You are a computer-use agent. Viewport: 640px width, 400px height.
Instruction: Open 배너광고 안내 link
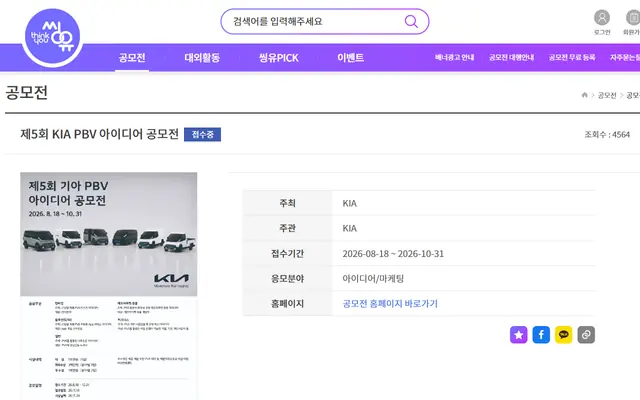click(454, 58)
